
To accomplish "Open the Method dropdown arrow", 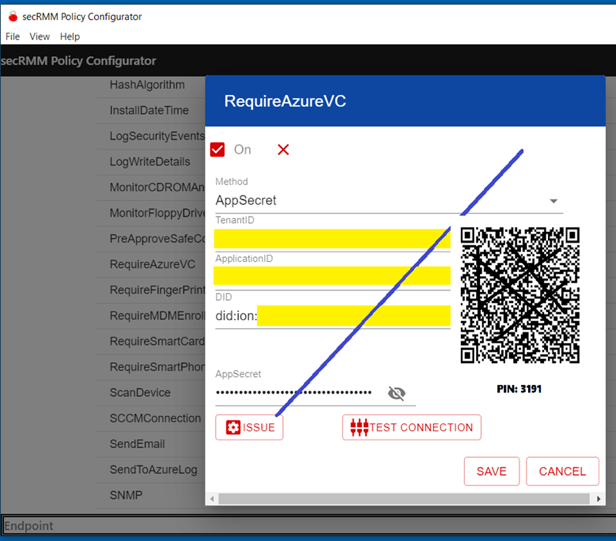I will 554,201.
